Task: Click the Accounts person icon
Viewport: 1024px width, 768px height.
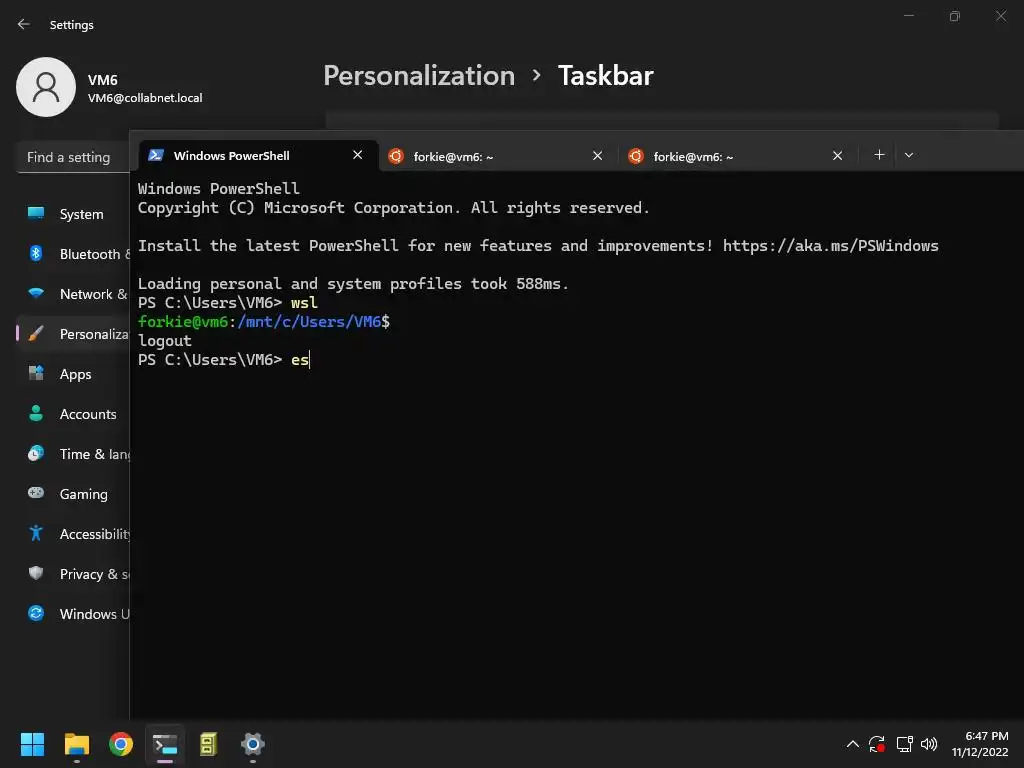Action: [x=36, y=413]
